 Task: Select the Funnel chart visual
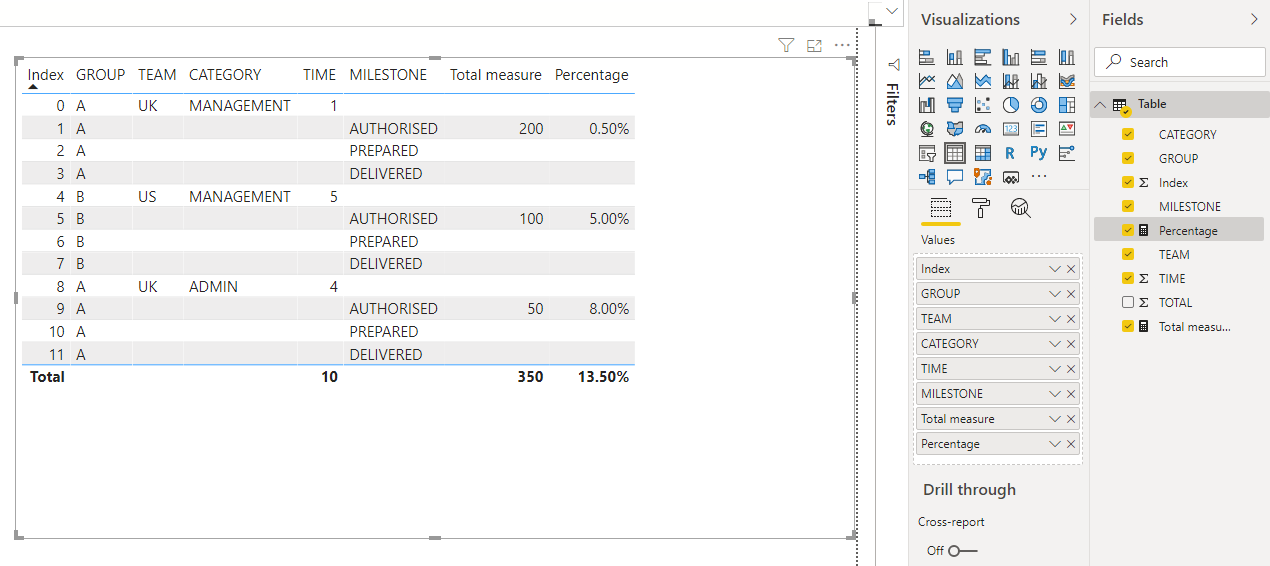(954, 105)
